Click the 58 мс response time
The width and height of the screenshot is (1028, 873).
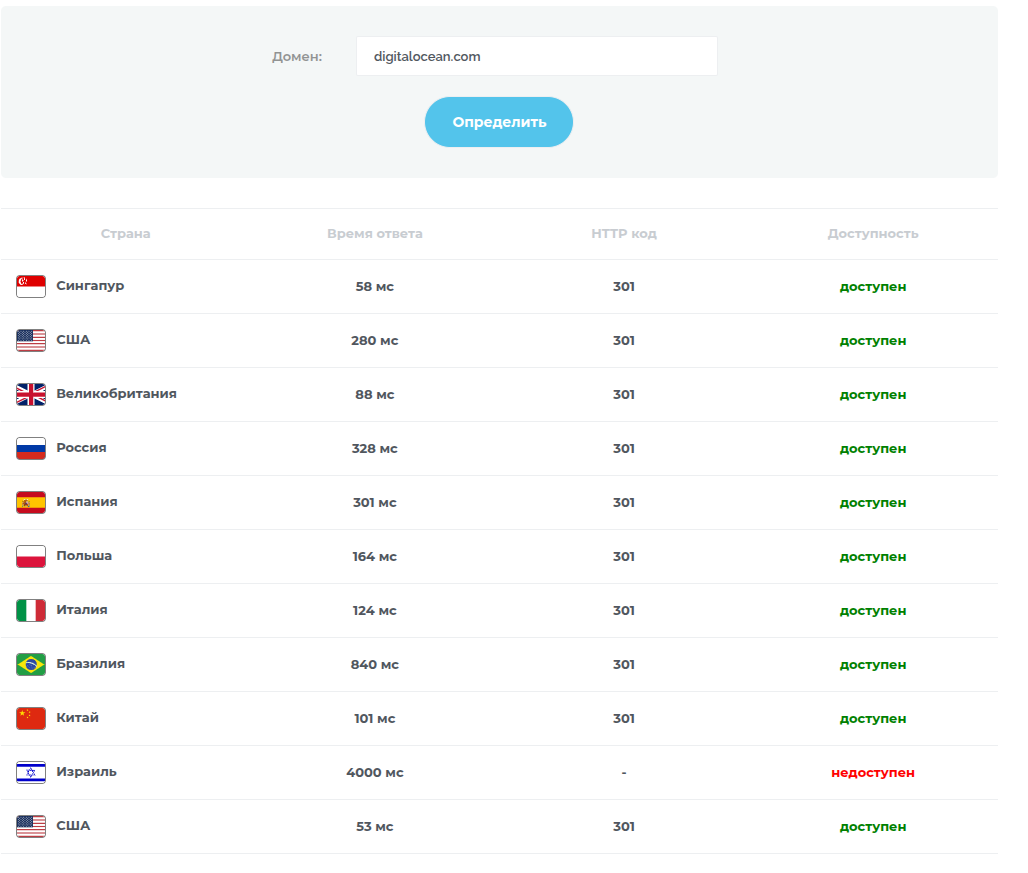coord(374,286)
